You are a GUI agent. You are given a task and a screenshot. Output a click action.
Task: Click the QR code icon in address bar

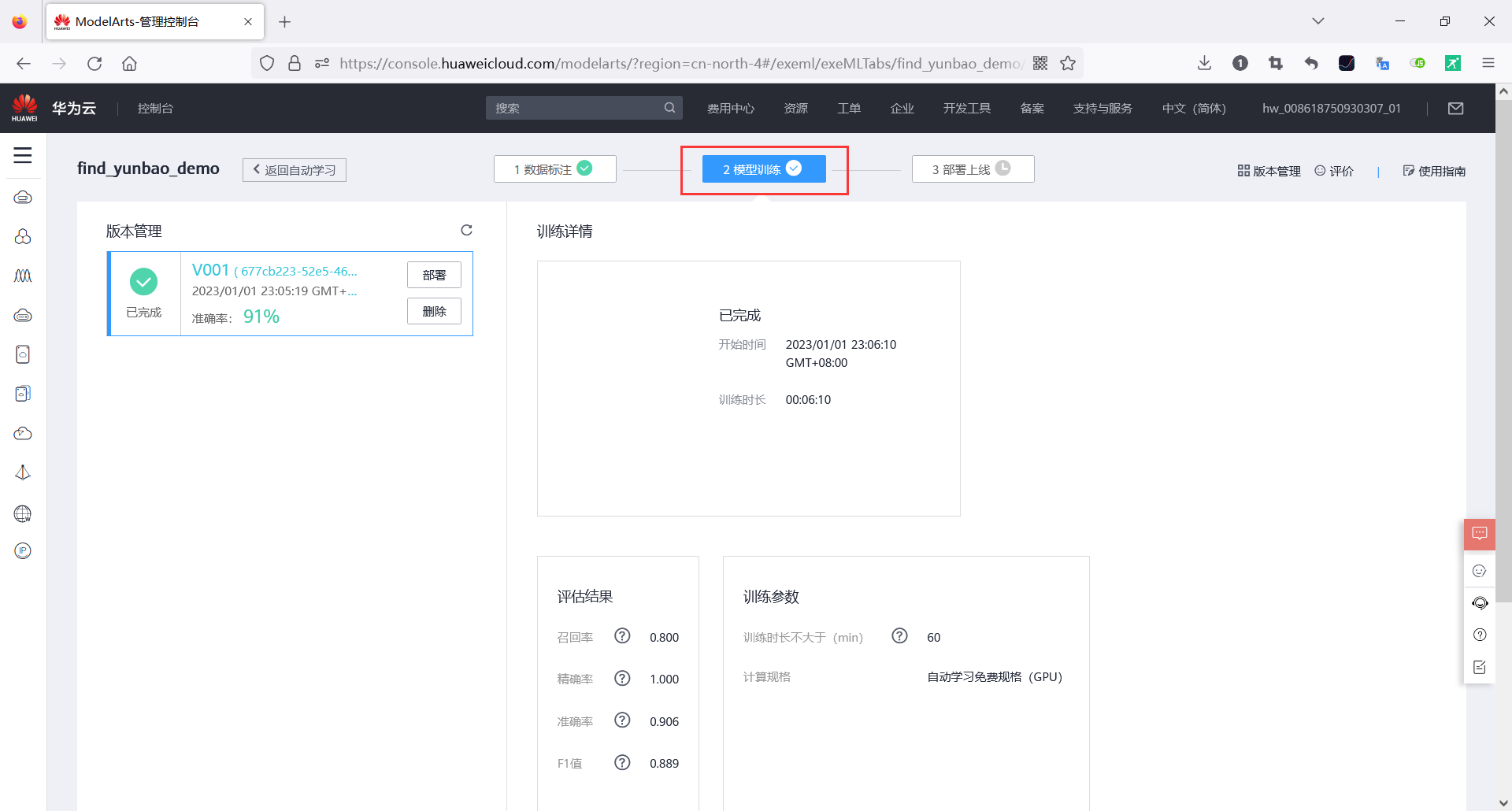tap(1040, 64)
